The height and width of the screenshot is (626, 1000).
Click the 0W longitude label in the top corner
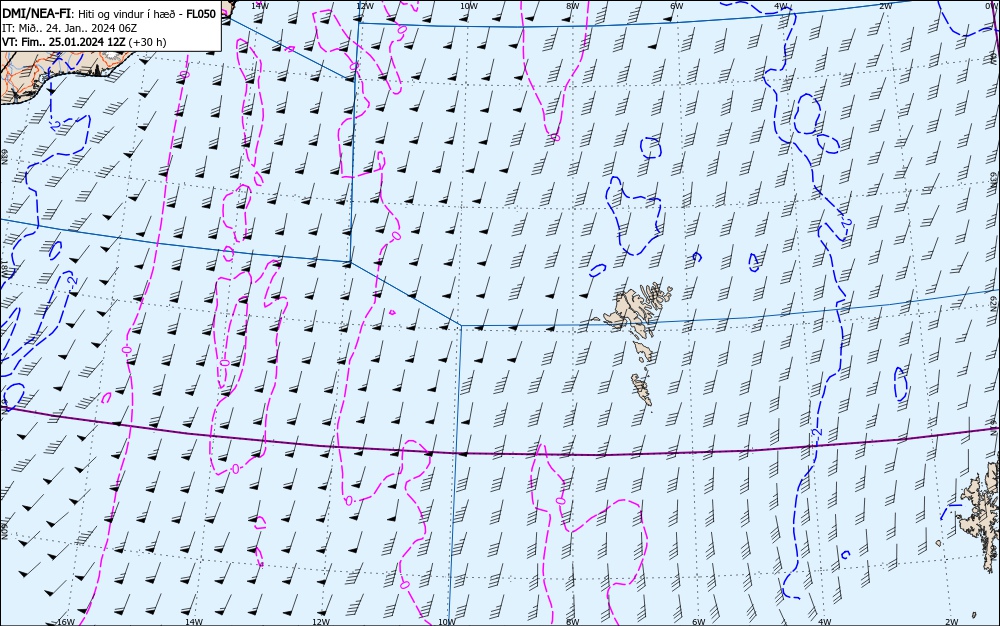point(992,6)
